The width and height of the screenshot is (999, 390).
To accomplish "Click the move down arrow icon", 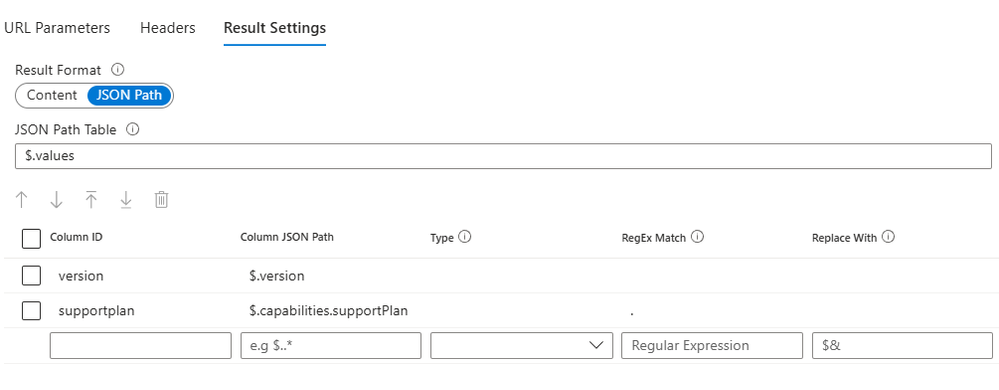I will click(56, 200).
